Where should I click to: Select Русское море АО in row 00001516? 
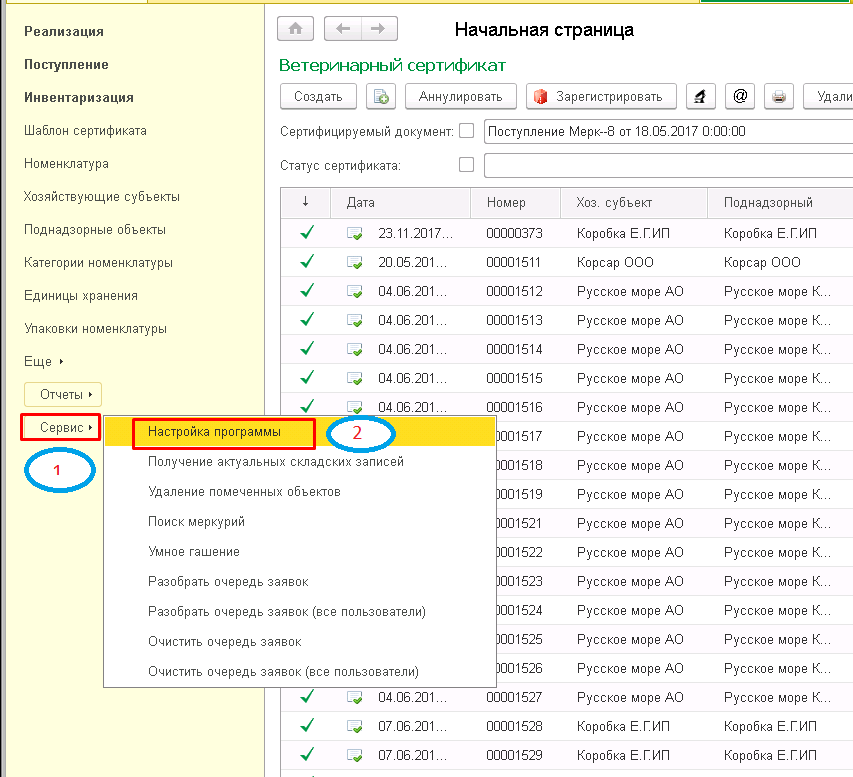tap(630, 407)
